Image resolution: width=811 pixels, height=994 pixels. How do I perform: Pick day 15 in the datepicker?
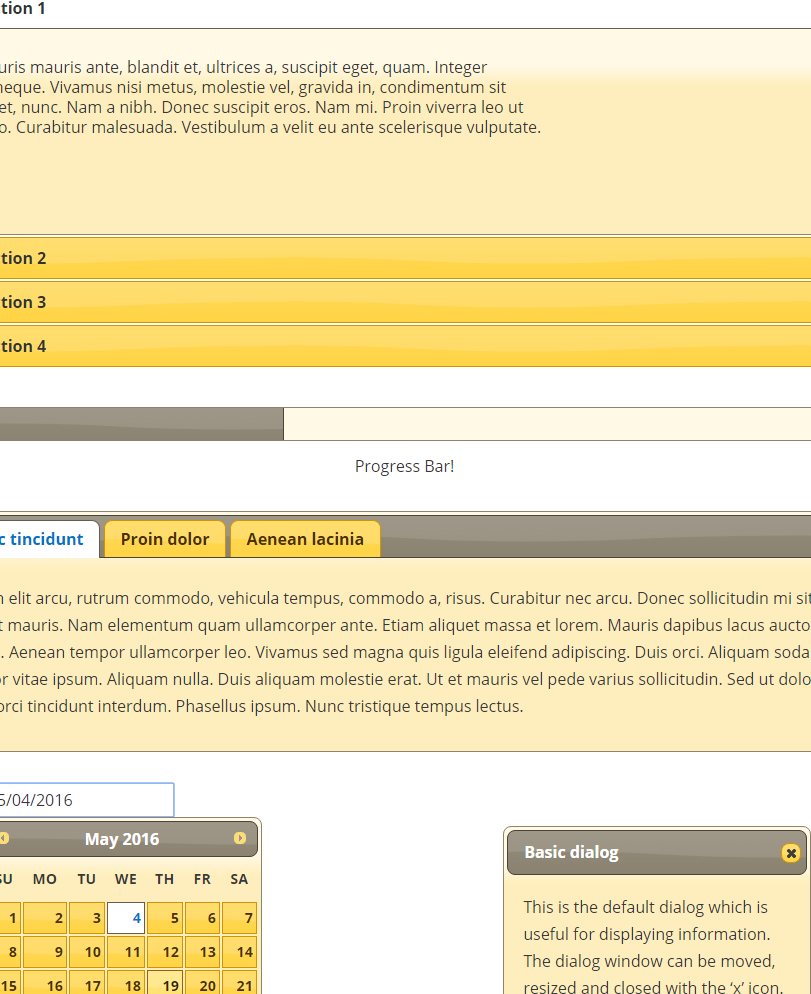(x=10, y=983)
